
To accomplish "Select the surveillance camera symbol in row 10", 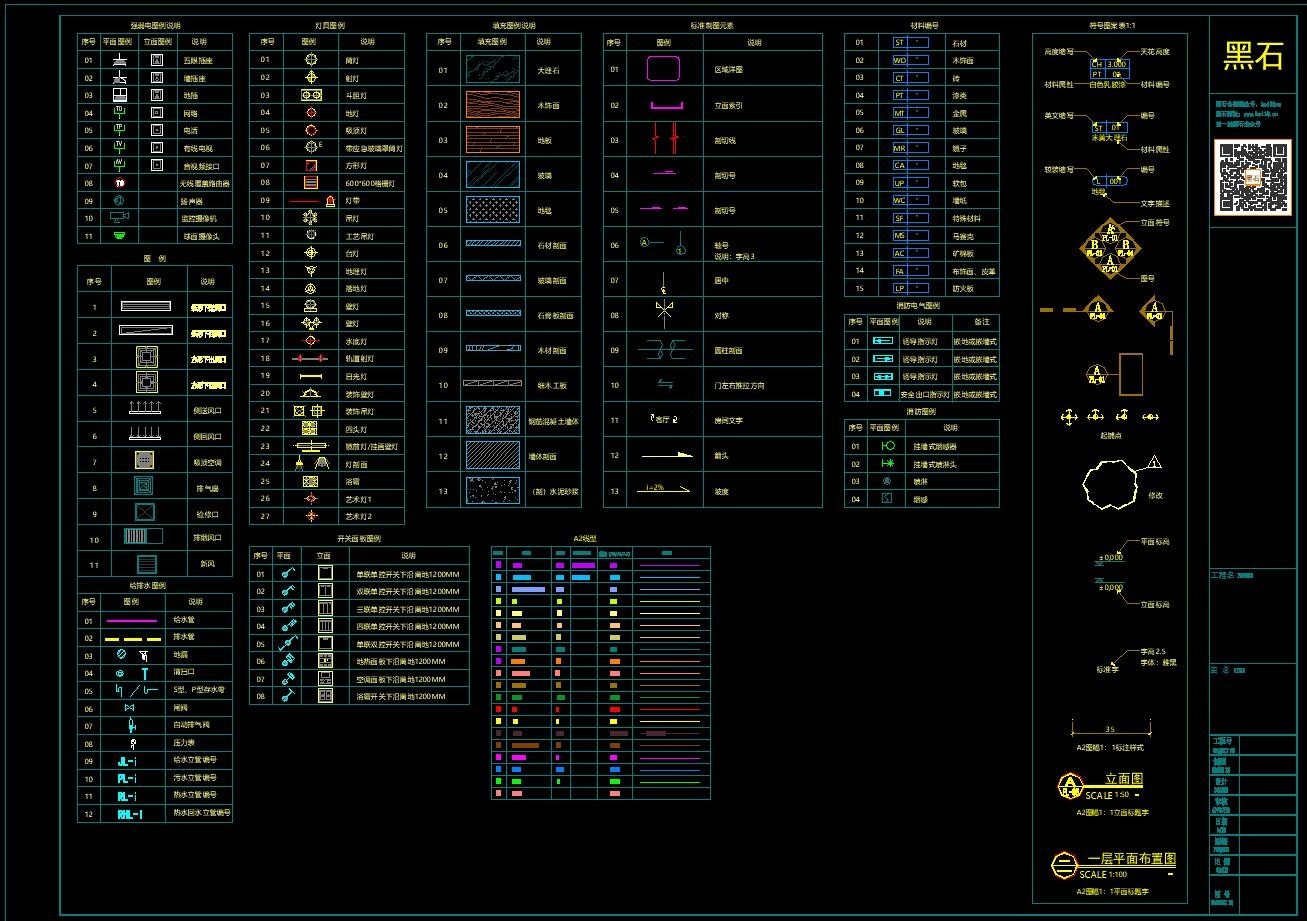I will click(119, 217).
